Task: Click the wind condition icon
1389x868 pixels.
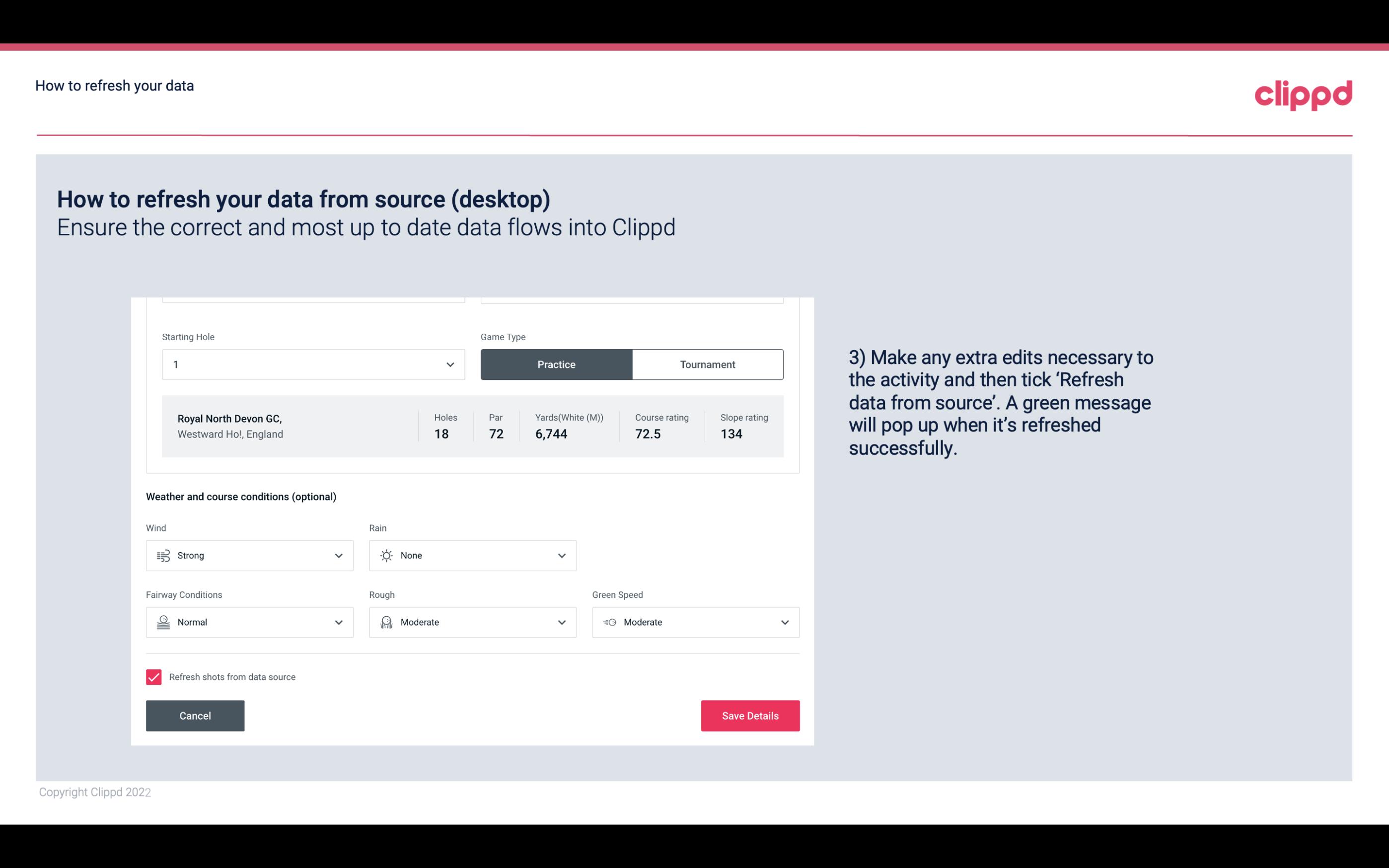Action: pyautogui.click(x=162, y=556)
